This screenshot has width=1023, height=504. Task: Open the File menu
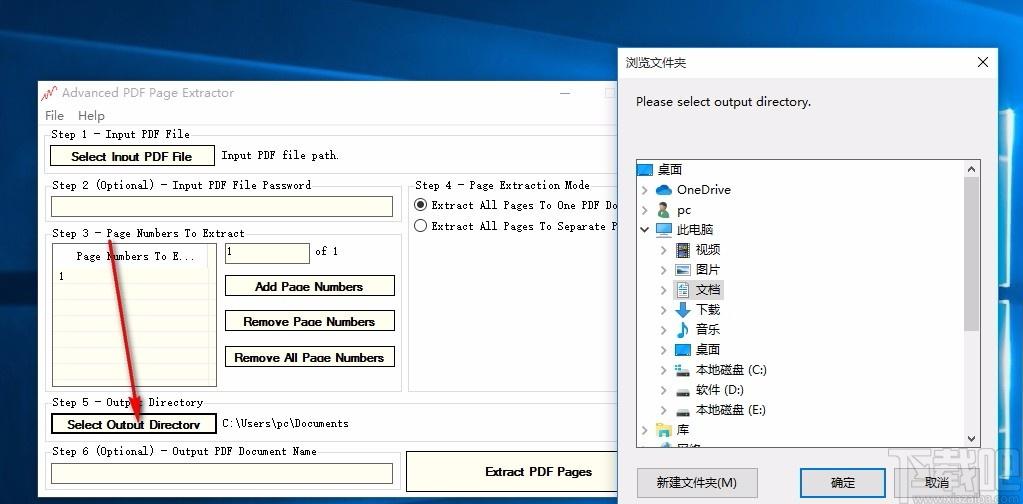point(54,115)
